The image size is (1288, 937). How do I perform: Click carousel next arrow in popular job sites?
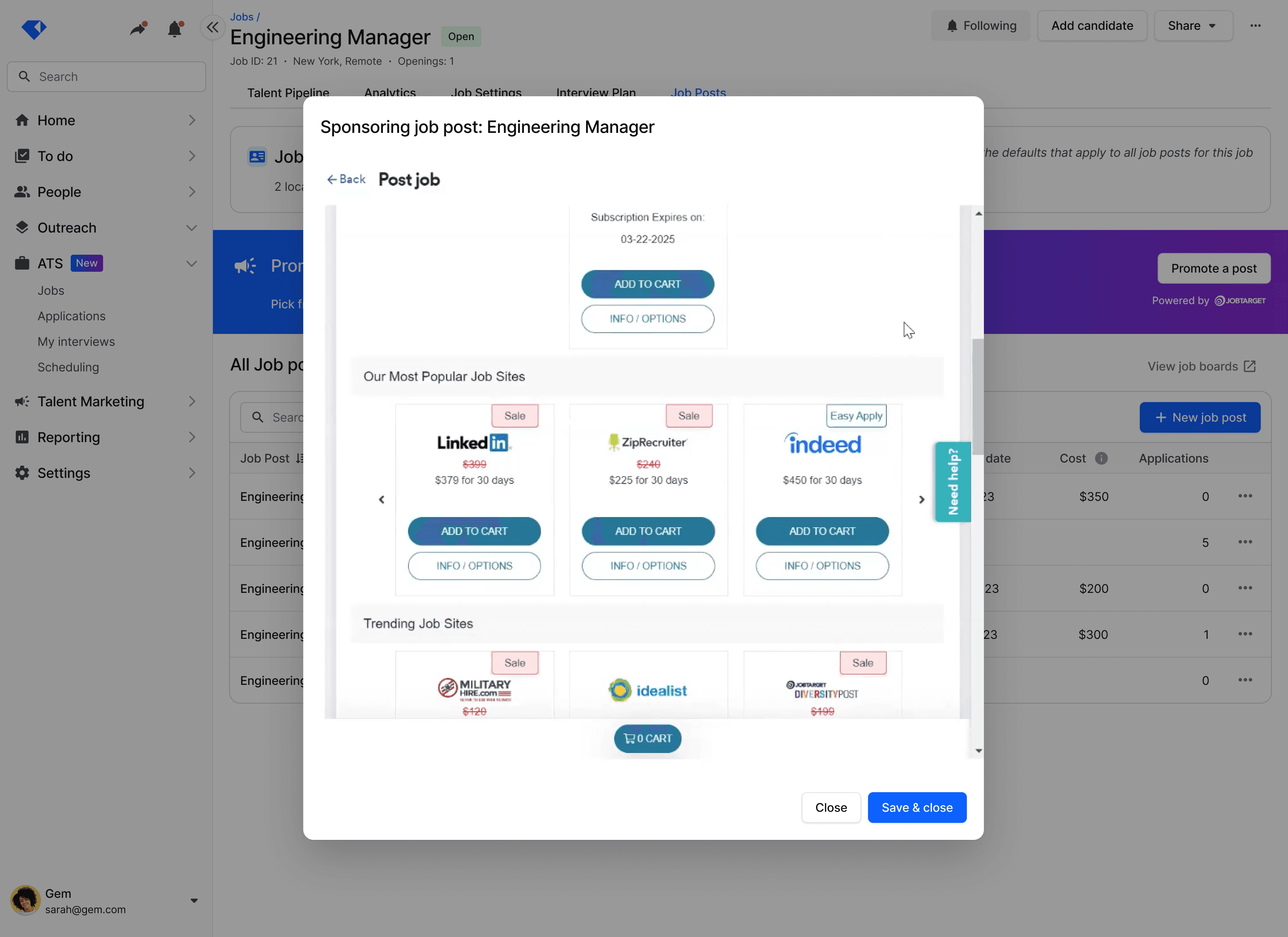click(921, 500)
